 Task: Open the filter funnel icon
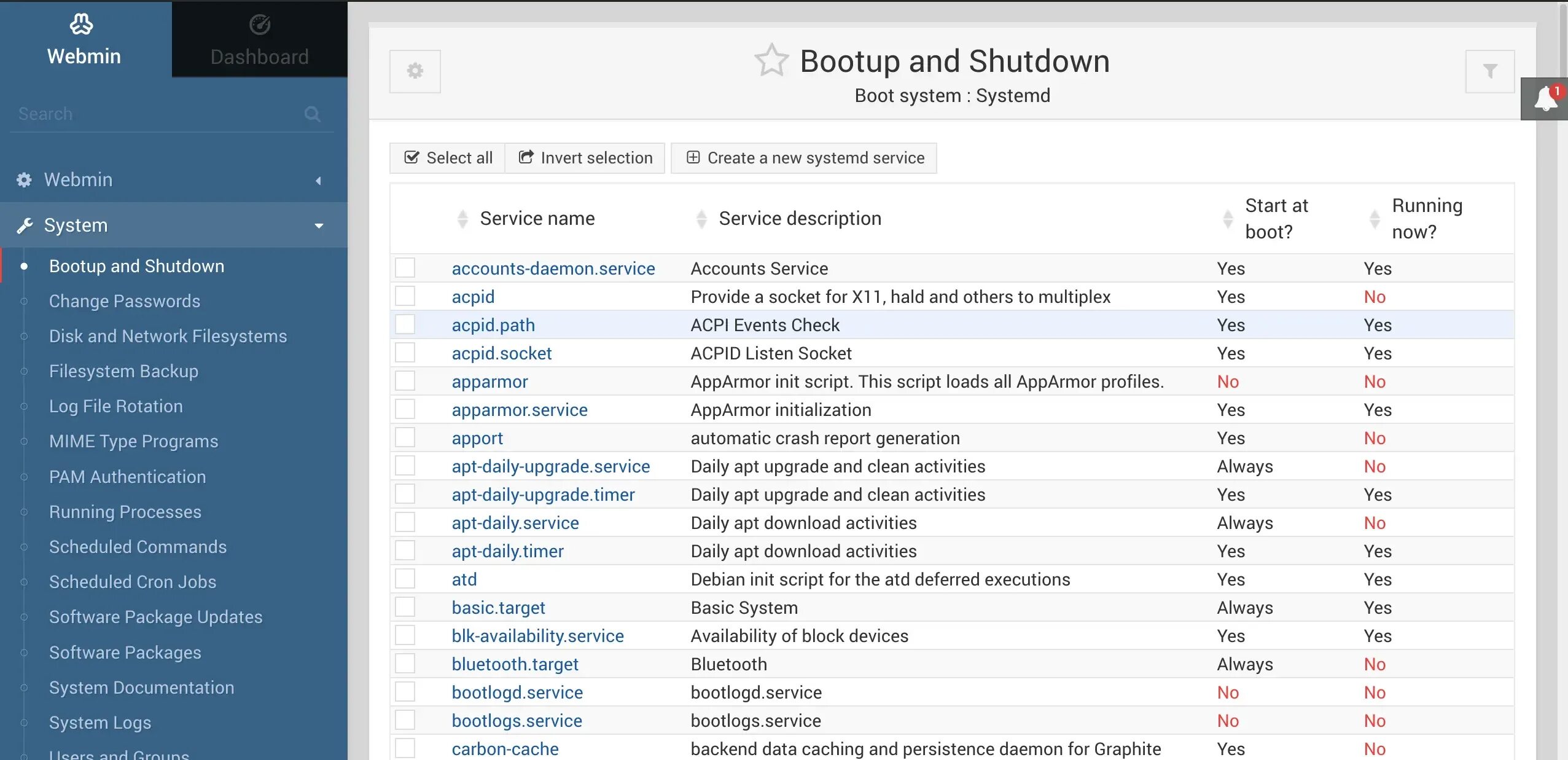(1489, 71)
